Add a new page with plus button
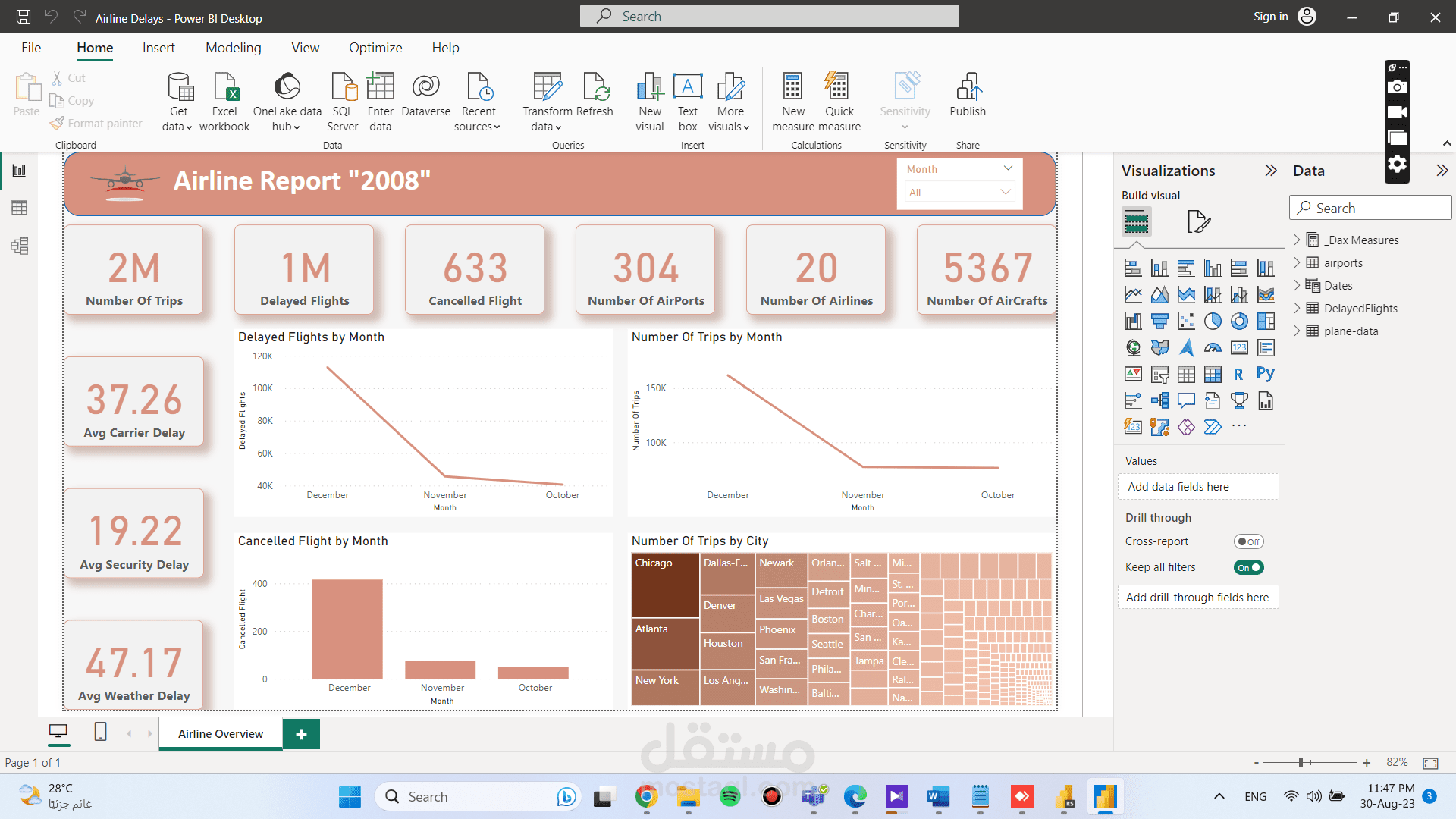1456x819 pixels. point(301,734)
